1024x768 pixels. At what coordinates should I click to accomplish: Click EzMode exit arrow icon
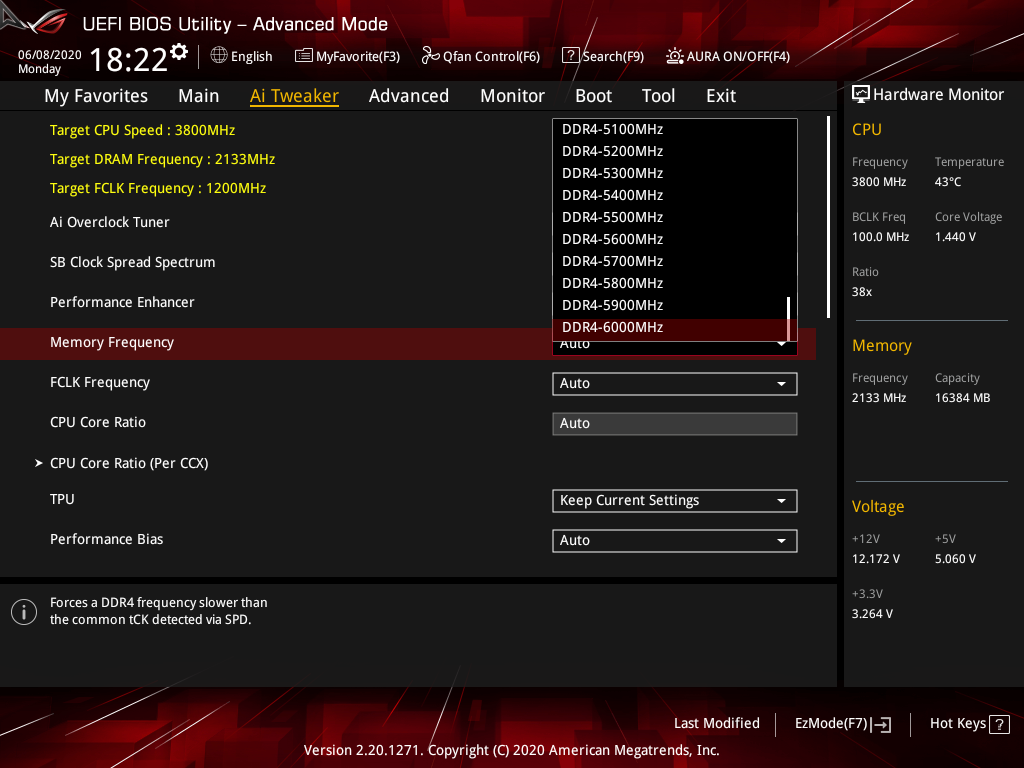[x=881, y=724]
